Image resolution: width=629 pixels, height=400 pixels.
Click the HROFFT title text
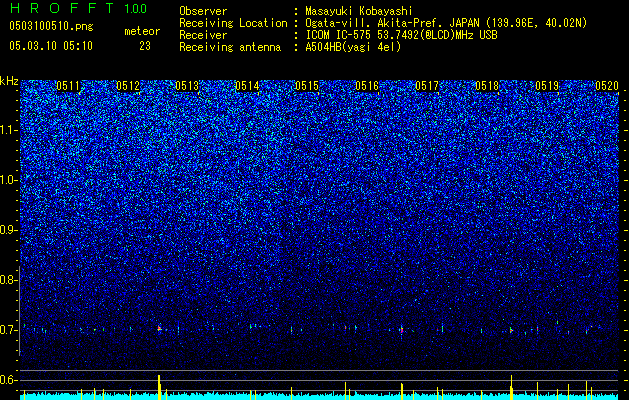click(x=62, y=8)
